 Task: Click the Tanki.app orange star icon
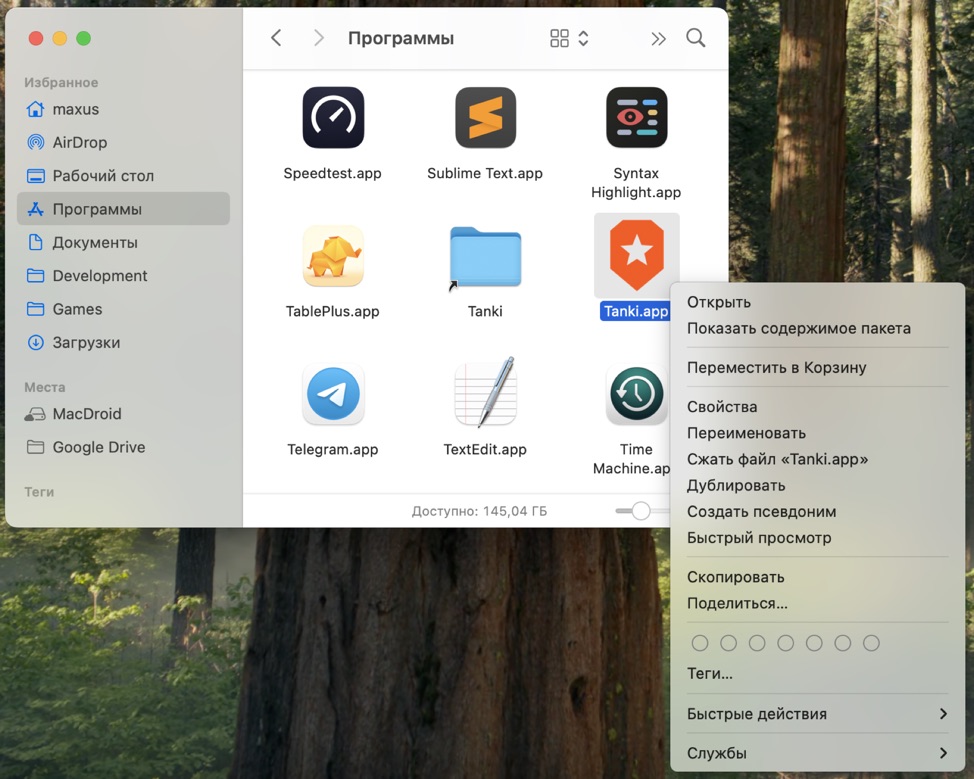(637, 255)
